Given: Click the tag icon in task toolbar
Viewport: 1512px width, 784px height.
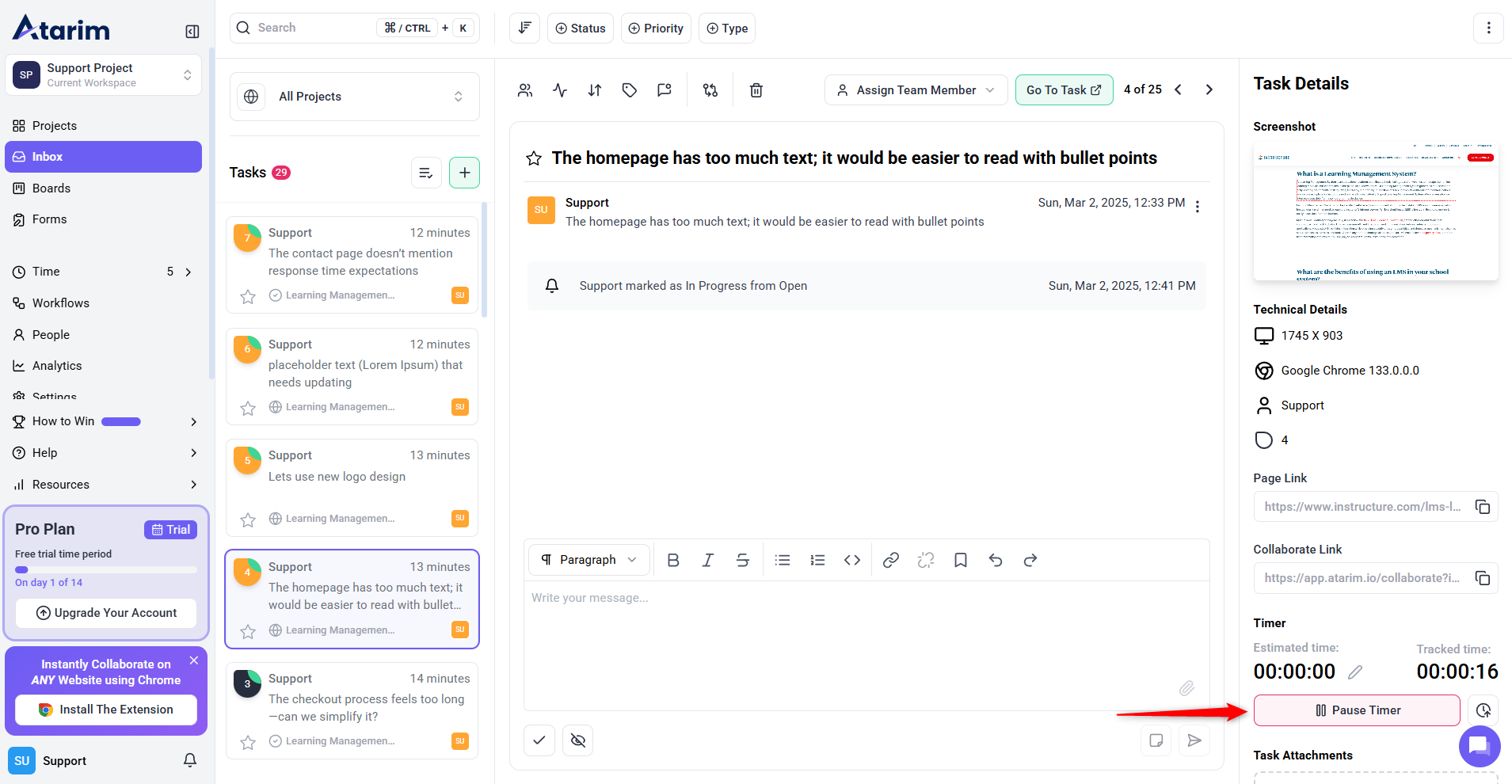Looking at the screenshot, I should 629,90.
